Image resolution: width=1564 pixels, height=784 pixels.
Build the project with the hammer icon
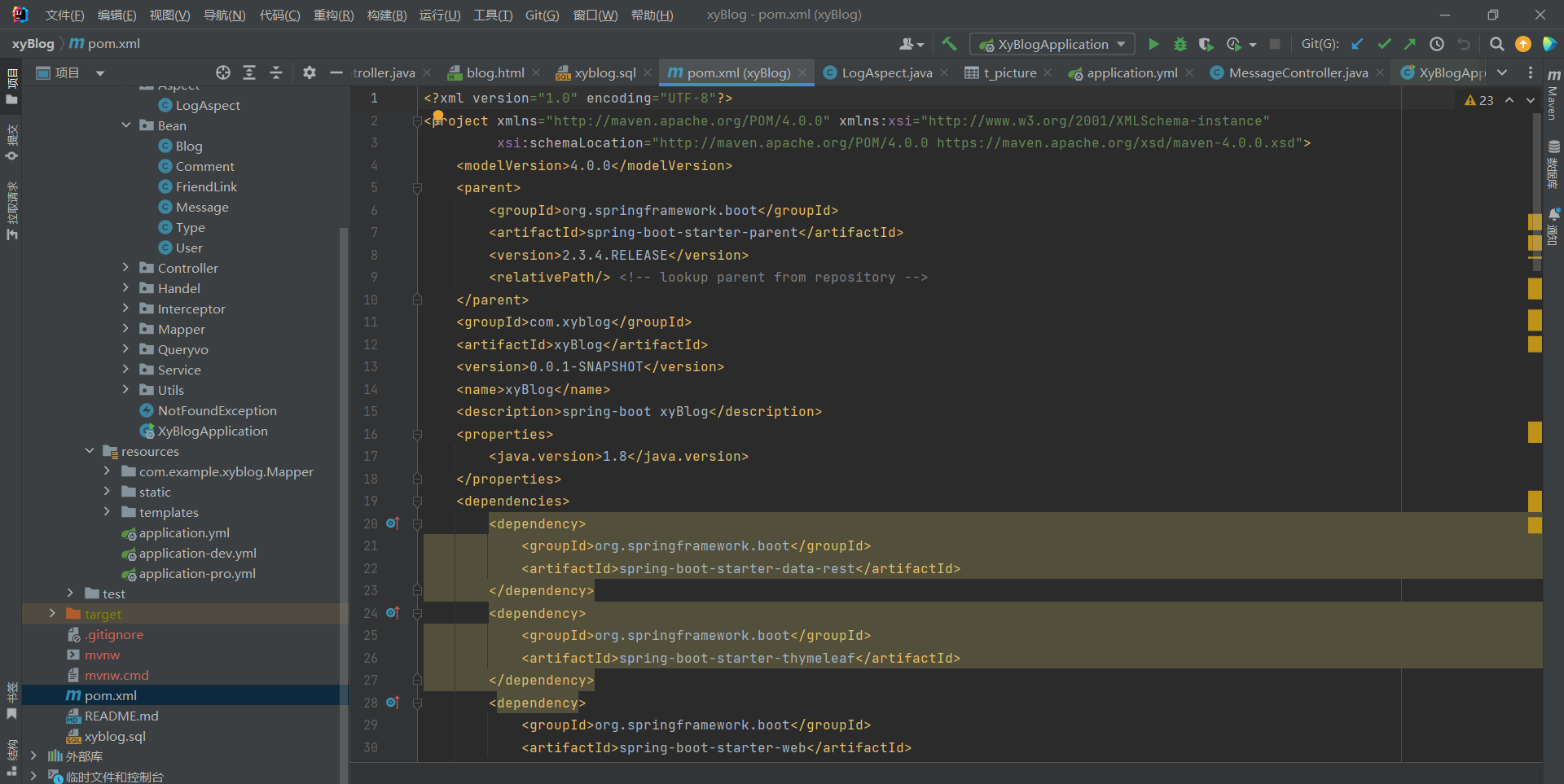tap(949, 44)
